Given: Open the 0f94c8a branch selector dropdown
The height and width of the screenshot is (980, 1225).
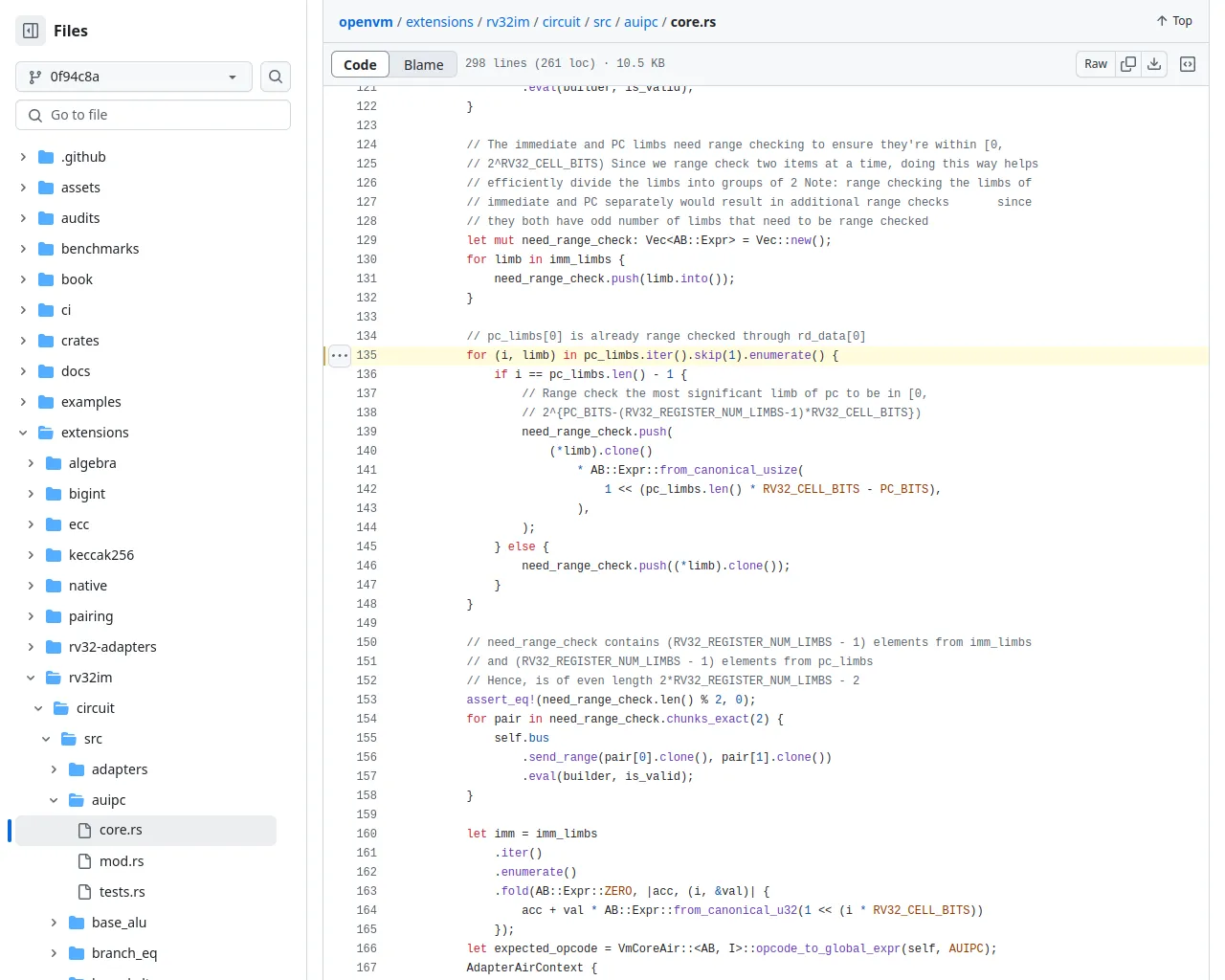Looking at the screenshot, I should (x=134, y=77).
